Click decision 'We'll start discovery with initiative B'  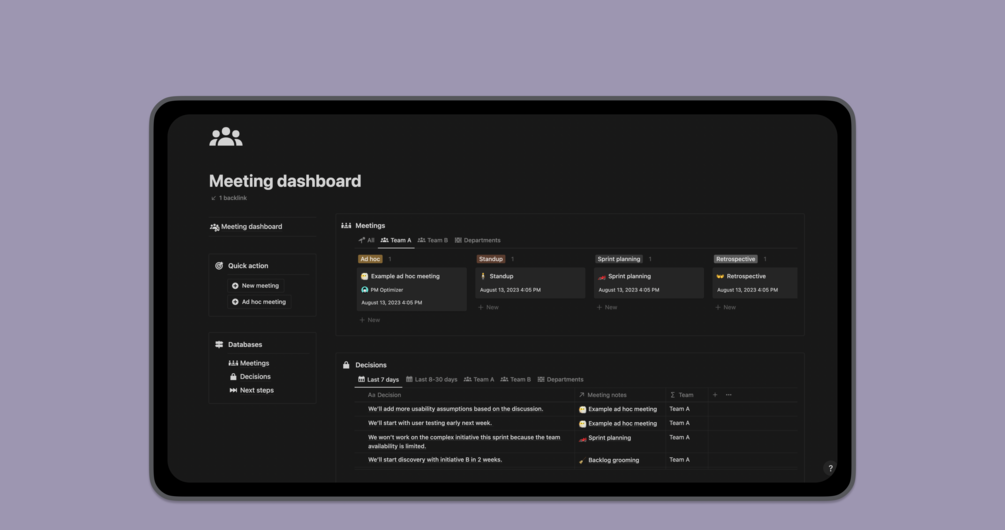click(435, 460)
